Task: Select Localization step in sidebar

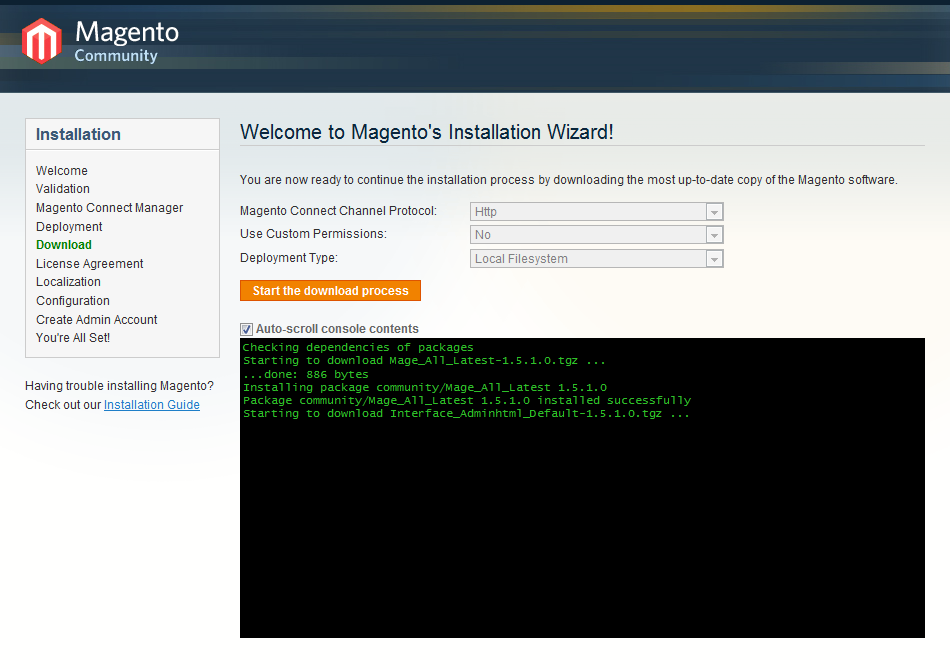Action: tap(68, 282)
